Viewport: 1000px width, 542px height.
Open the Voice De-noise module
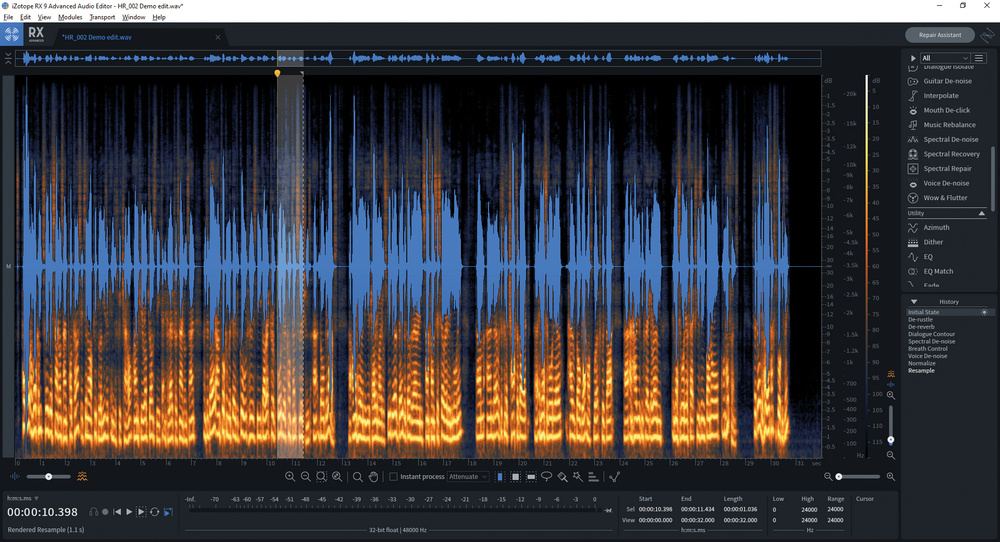(947, 184)
